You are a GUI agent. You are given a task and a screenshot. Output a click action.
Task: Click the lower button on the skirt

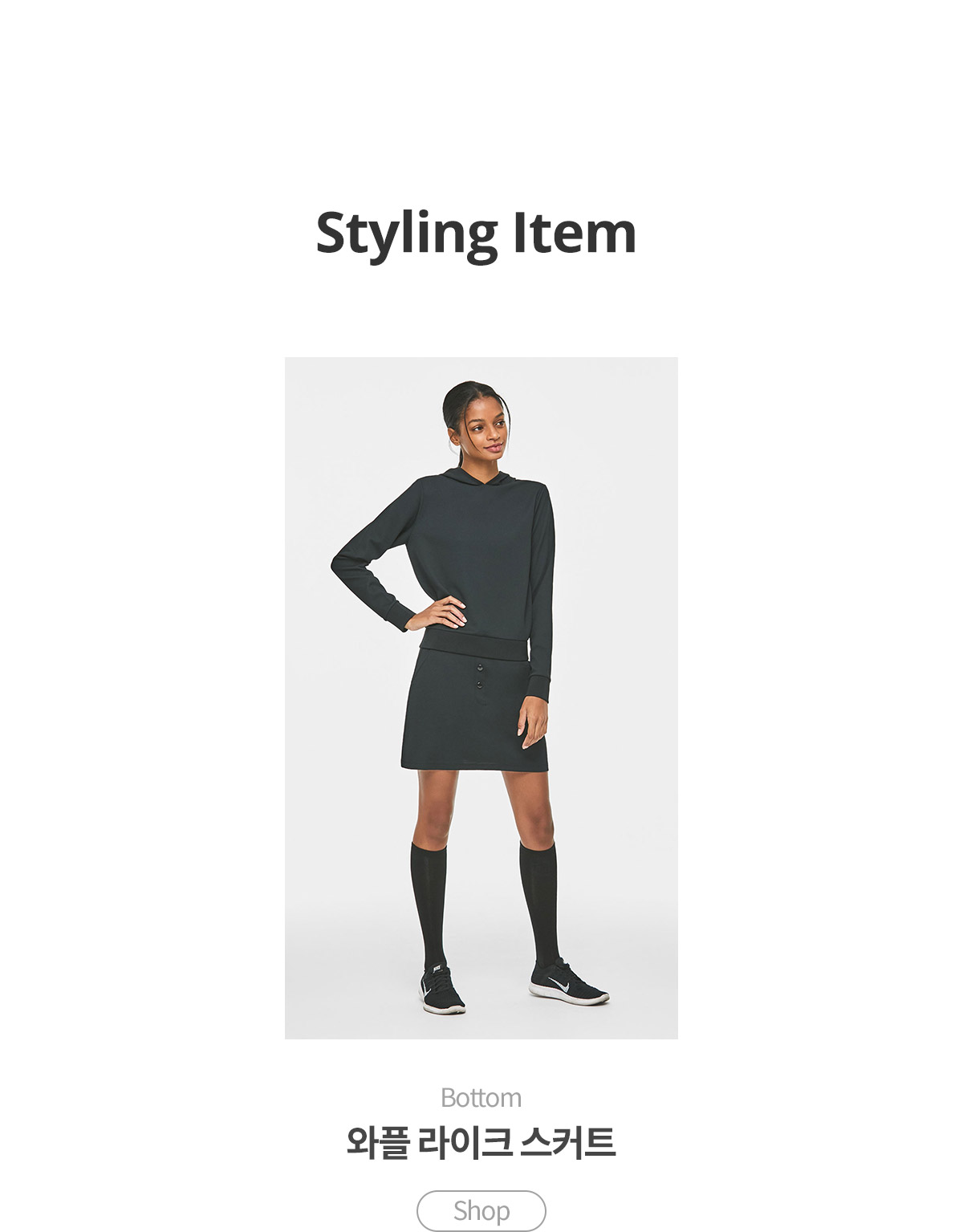[479, 684]
